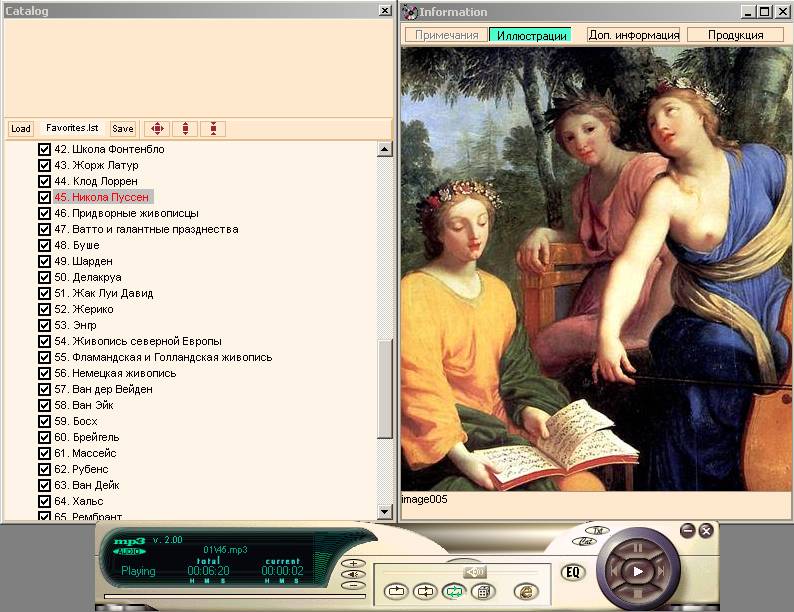
Task: Uncheck 42. Школа Фонтенбло
Action: pyautogui.click(x=45, y=149)
